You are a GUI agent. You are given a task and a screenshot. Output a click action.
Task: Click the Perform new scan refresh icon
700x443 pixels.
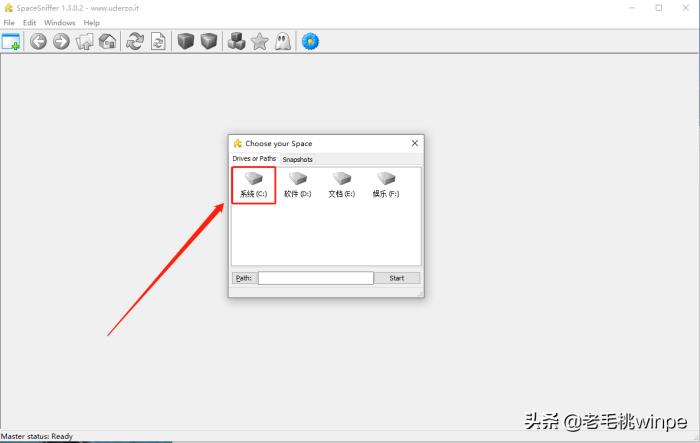click(135, 41)
